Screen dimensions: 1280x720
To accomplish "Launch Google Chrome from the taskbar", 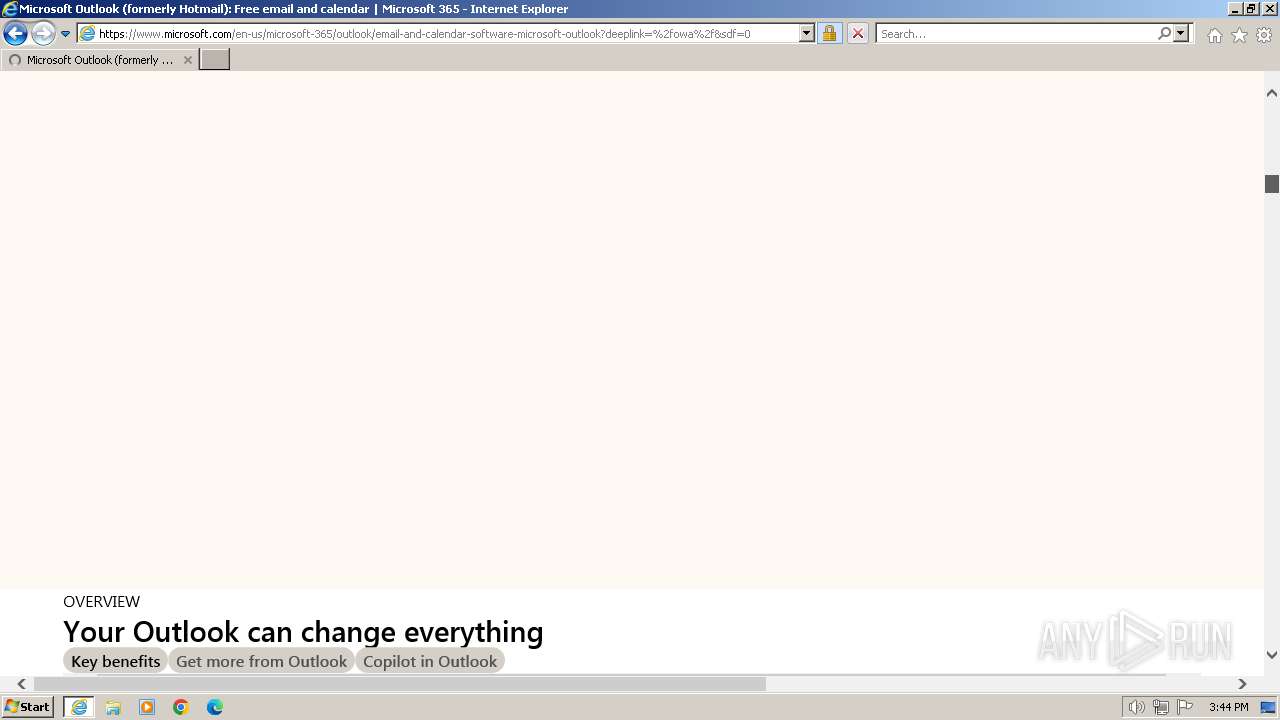I will pos(181,707).
